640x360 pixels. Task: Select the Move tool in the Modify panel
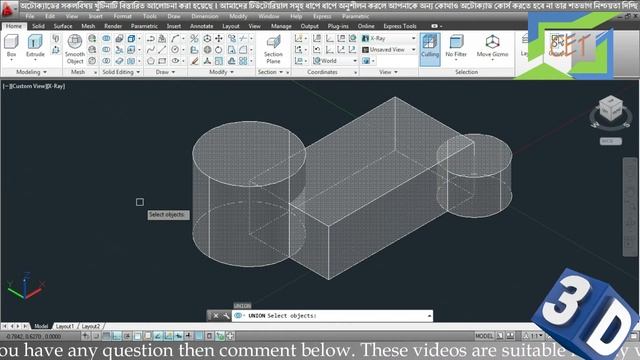click(219, 38)
